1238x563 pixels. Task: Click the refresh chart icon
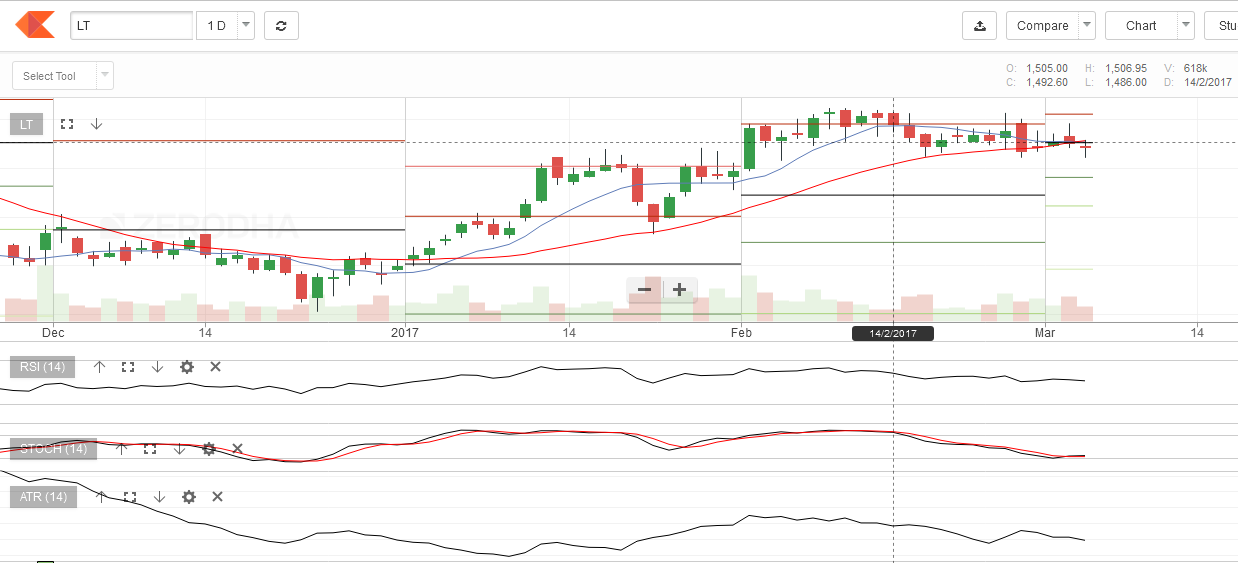(x=281, y=26)
